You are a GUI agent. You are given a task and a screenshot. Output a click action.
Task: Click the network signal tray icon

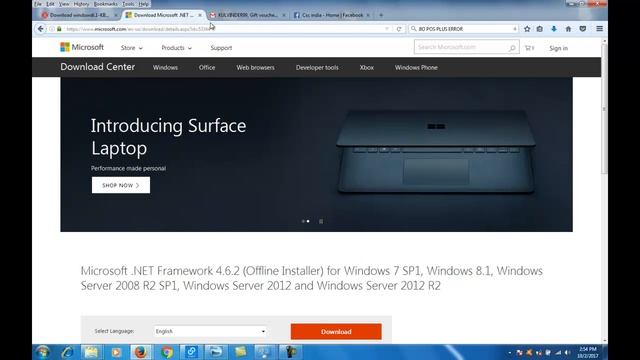558,352
